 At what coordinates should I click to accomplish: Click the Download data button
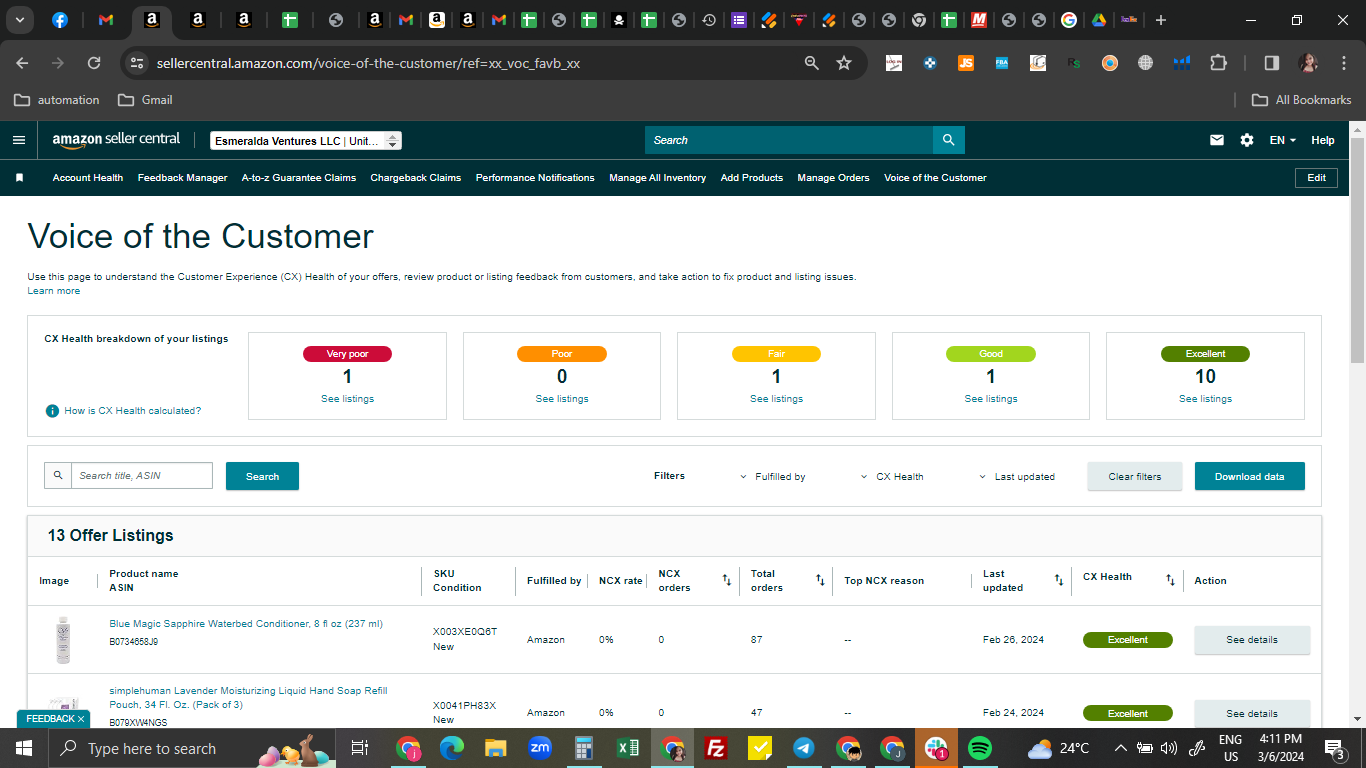click(1250, 476)
